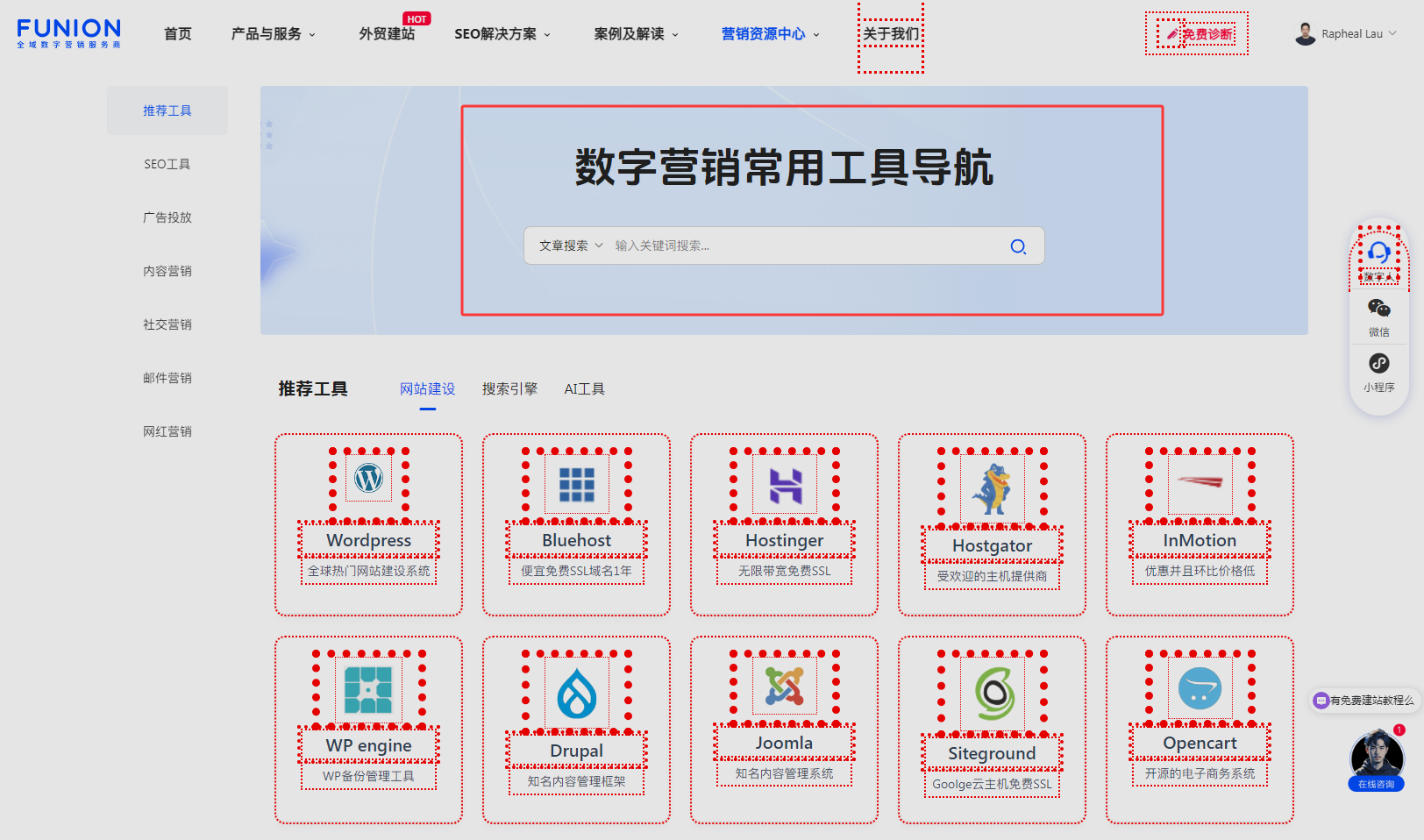Open 关于我们 in the top navigation
The width and height of the screenshot is (1424, 840).
(891, 34)
